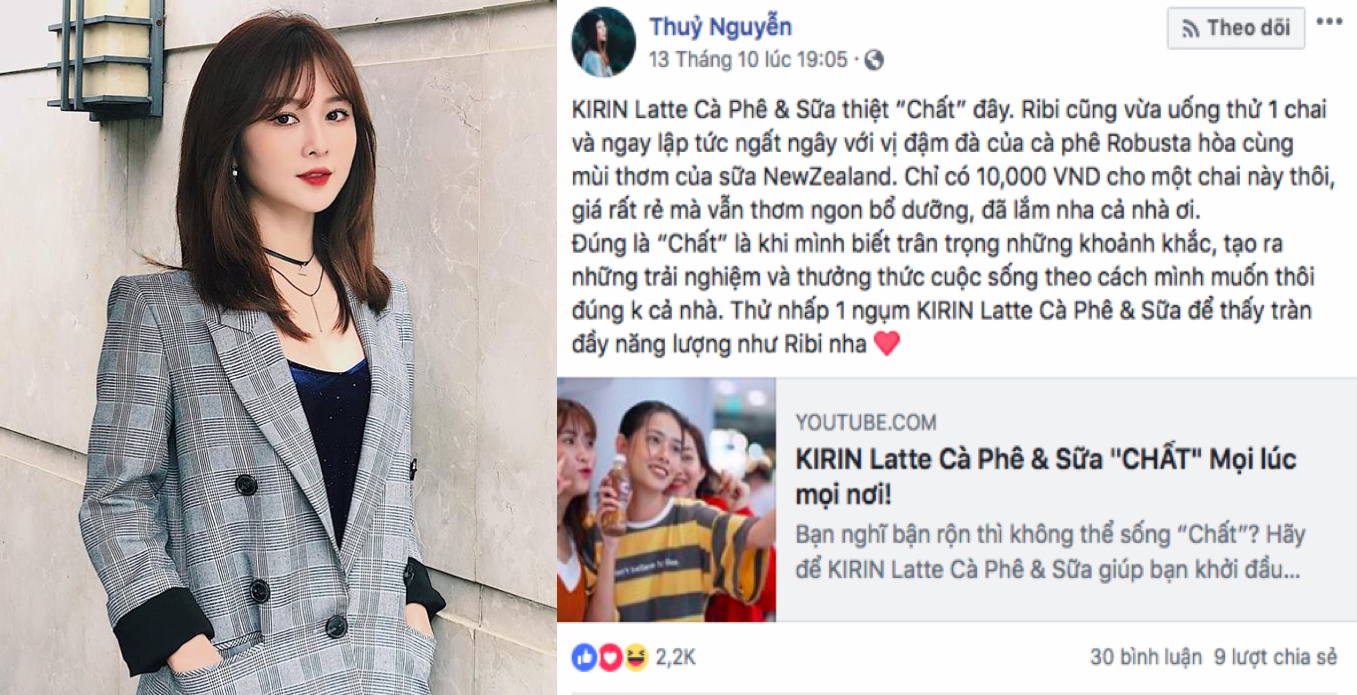Image resolution: width=1357 pixels, height=695 pixels.
Task: Show the 9 lượt chia sẻ shares
Action: [x=1275, y=657]
